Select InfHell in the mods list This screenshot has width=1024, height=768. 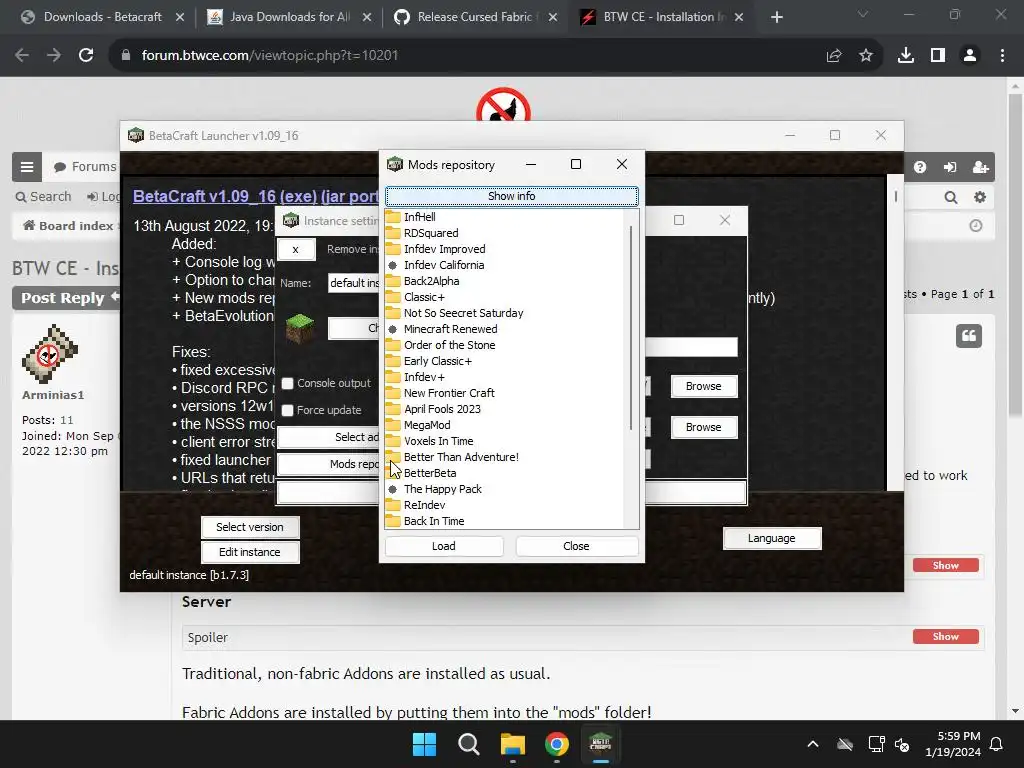[419, 217]
